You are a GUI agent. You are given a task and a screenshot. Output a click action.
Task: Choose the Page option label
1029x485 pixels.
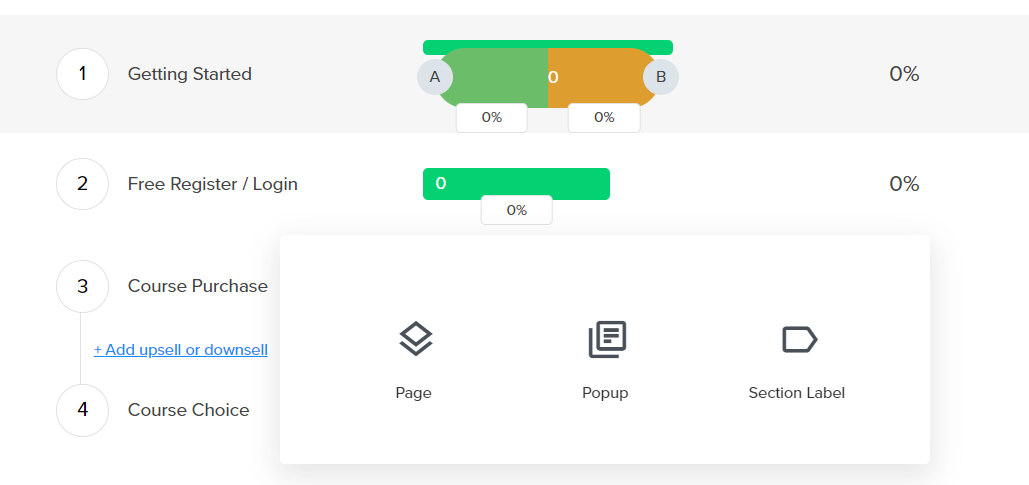(x=413, y=393)
